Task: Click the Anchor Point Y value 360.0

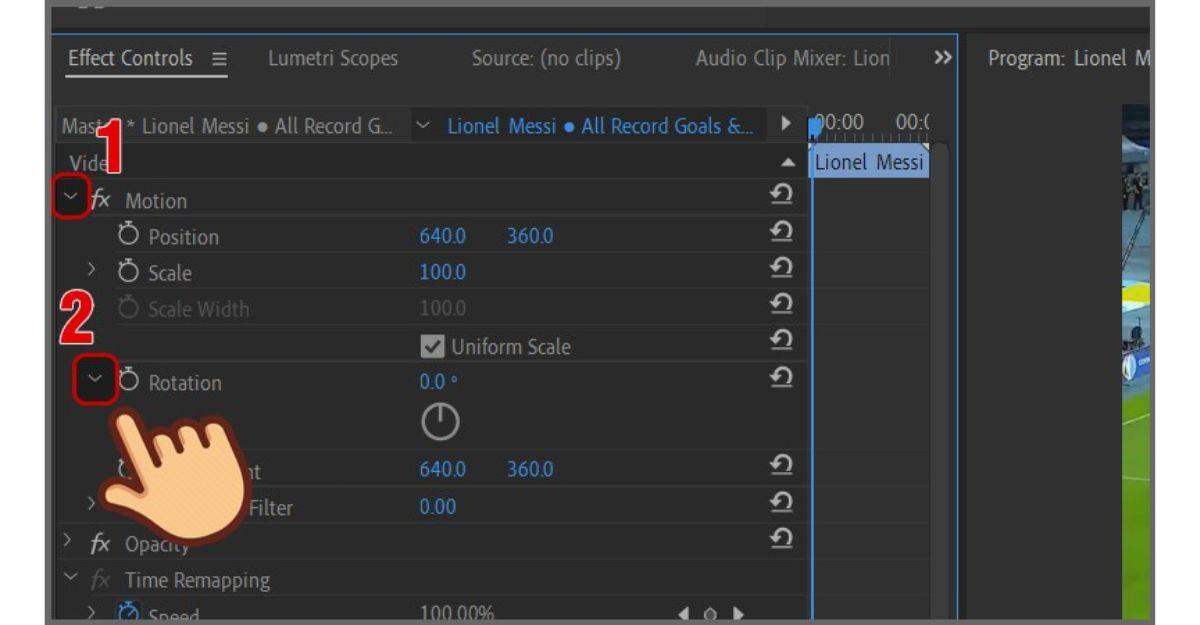Action: 530,469
